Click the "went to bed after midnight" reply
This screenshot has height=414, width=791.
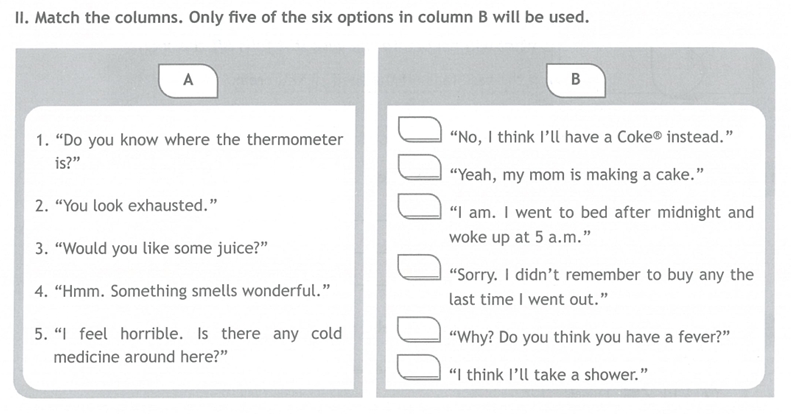[601, 224]
